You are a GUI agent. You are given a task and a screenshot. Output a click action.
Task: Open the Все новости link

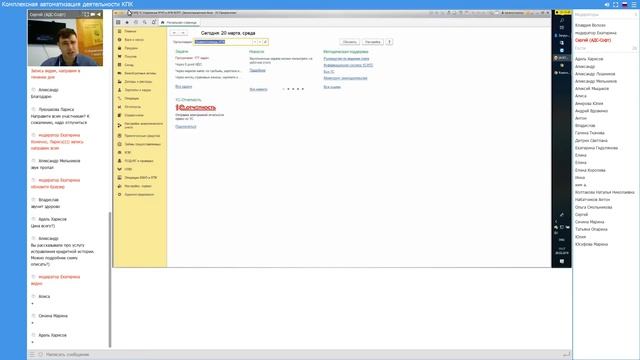258,89
